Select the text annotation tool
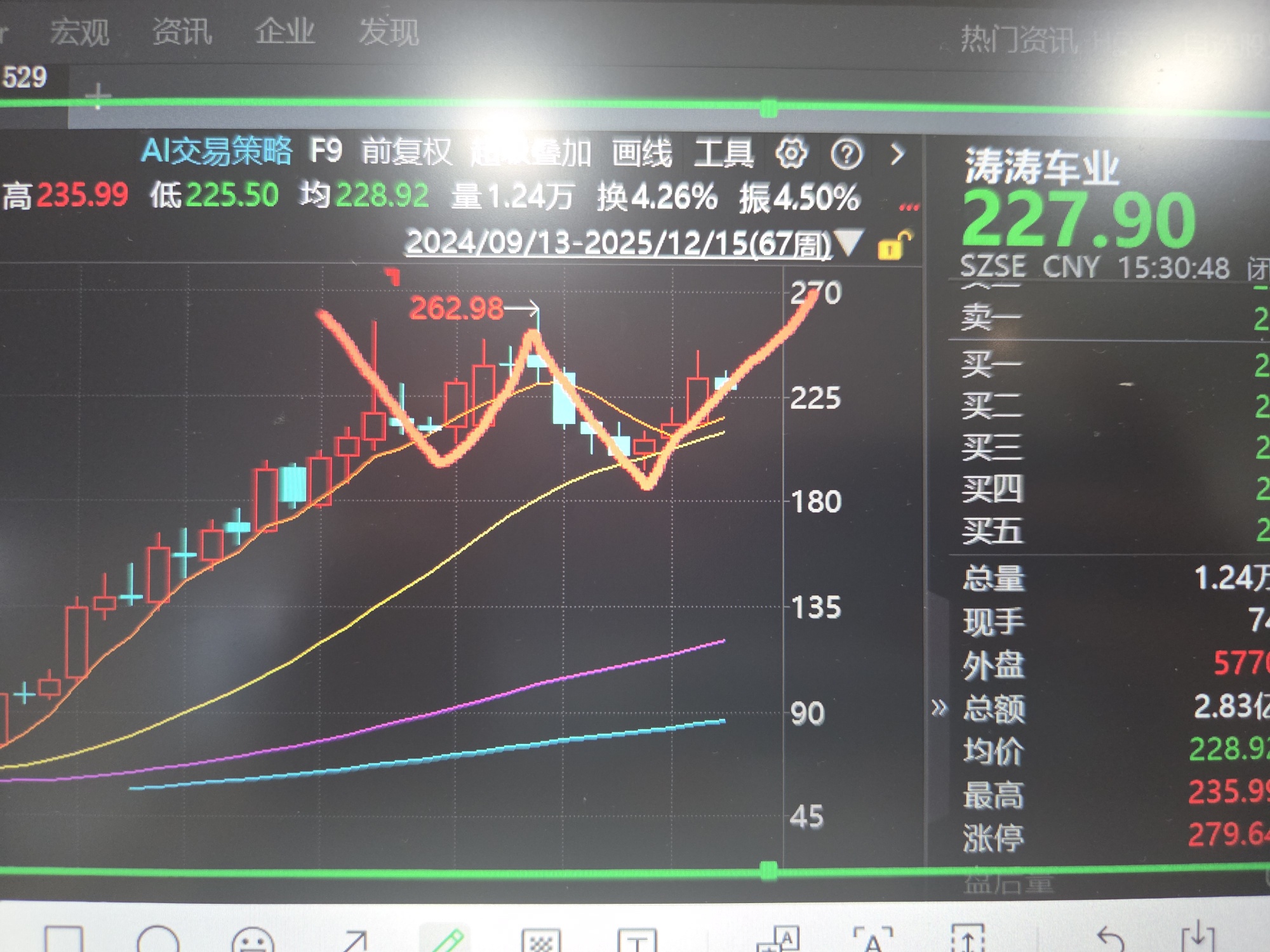This screenshot has height=952, width=1270. click(637, 941)
